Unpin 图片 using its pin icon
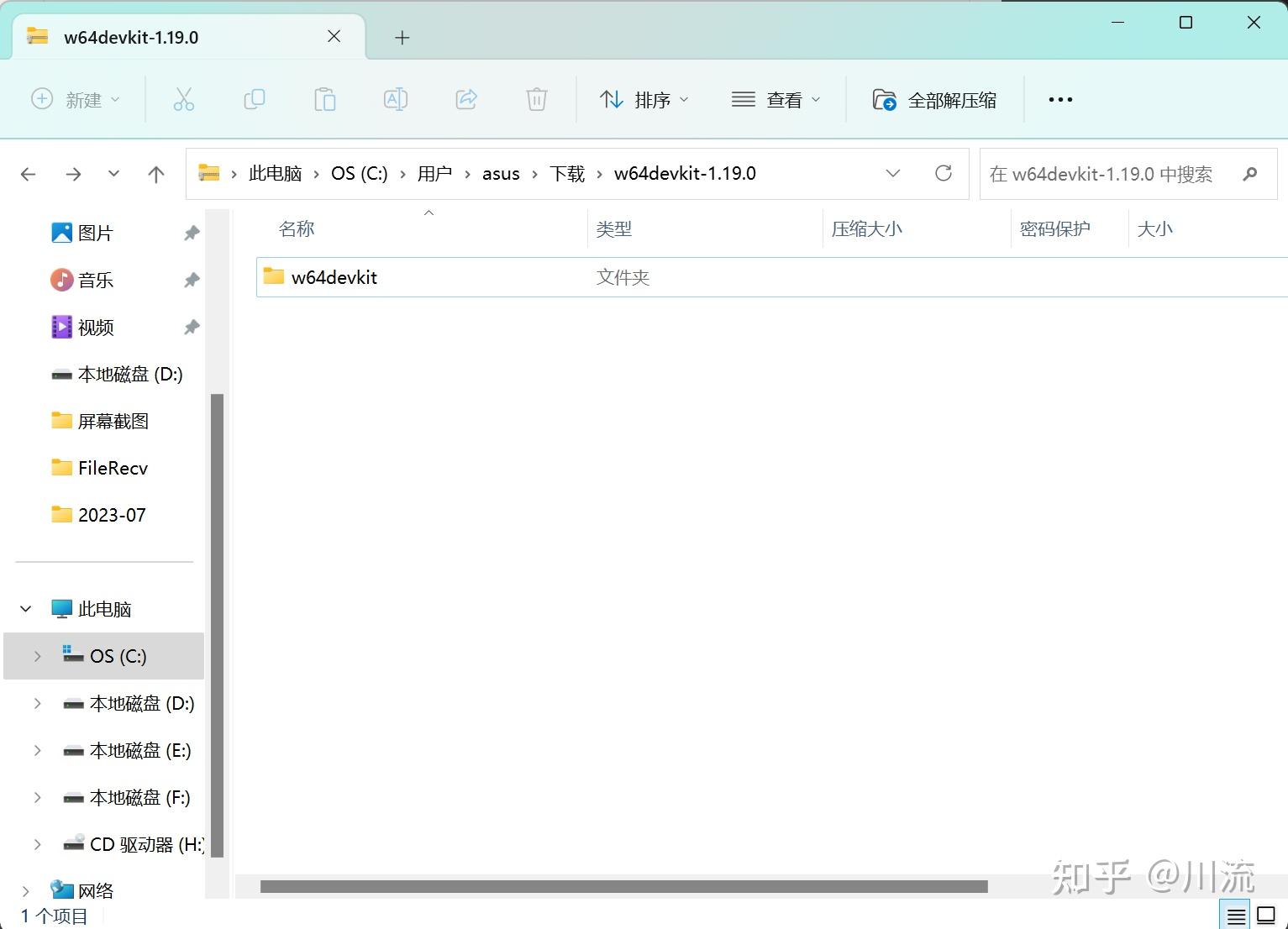 pyautogui.click(x=192, y=233)
